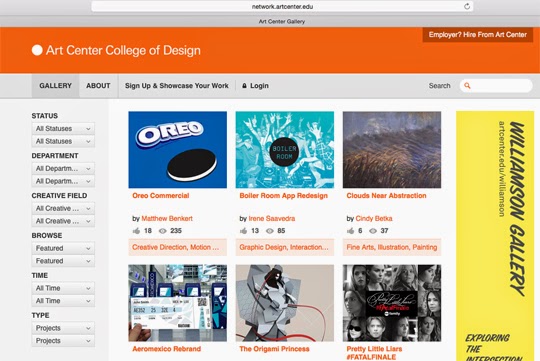
Task: Click the Fine Arts, Illustration, Painting tags
Action: tap(392, 247)
